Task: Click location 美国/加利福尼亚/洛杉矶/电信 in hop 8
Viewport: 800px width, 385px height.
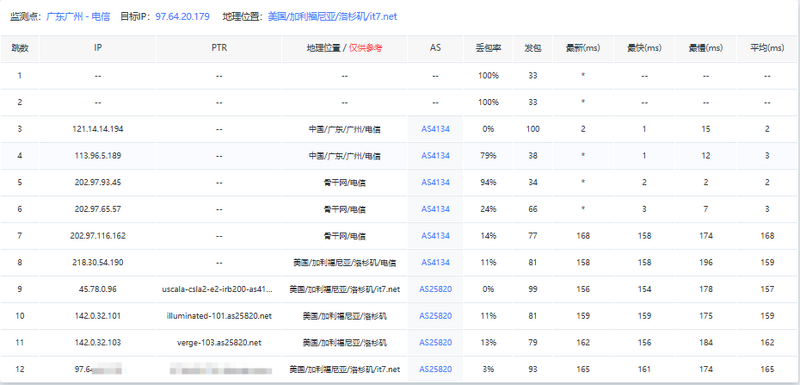Action: [344, 262]
